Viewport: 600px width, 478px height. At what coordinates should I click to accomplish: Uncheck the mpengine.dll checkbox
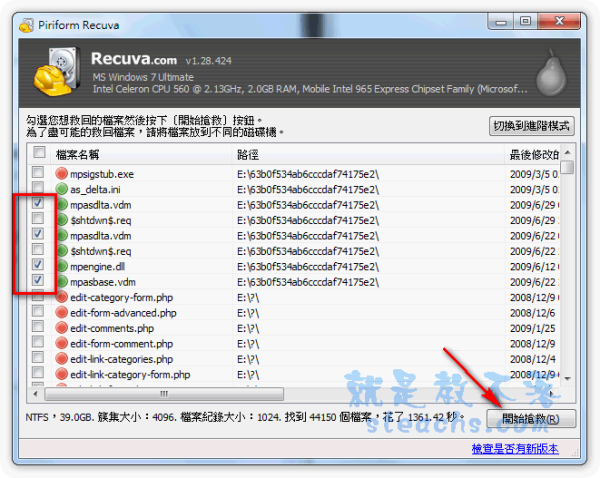38,264
